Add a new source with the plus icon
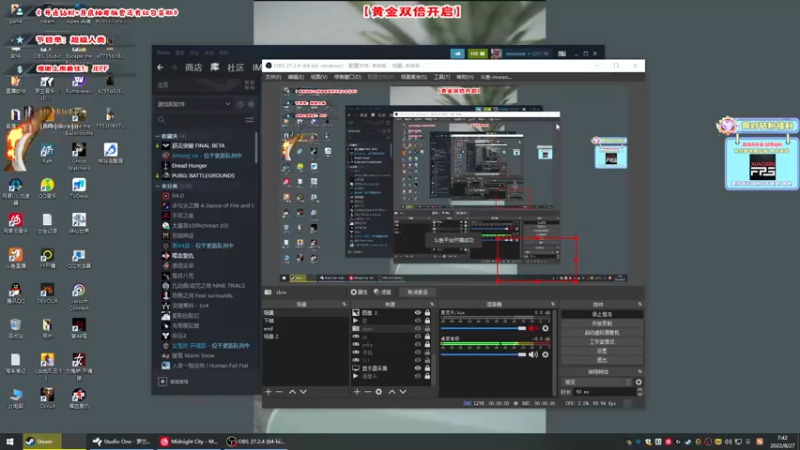Viewport: 800px width, 450px height. [x=357, y=392]
